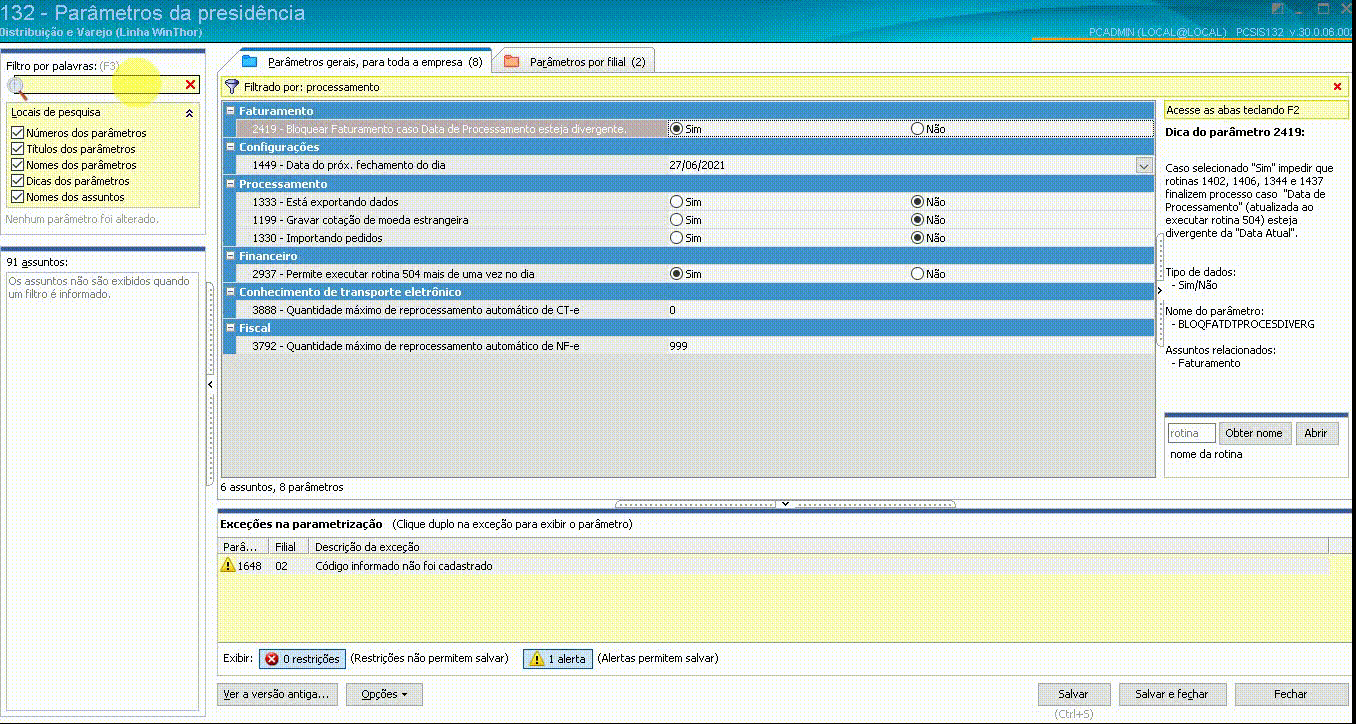The width and height of the screenshot is (1356, 724).
Task: Click the 'Salvar e fechar' button
Action: tap(1171, 694)
